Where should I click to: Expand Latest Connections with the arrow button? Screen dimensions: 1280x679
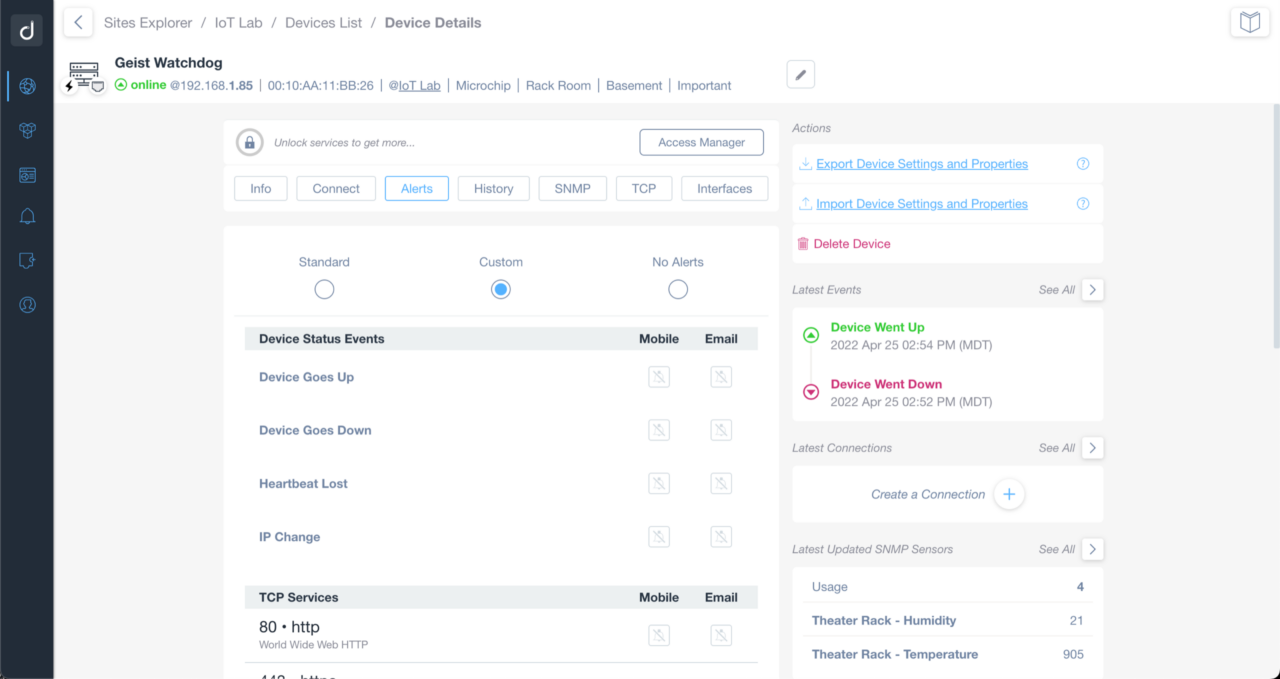[x=1093, y=447]
